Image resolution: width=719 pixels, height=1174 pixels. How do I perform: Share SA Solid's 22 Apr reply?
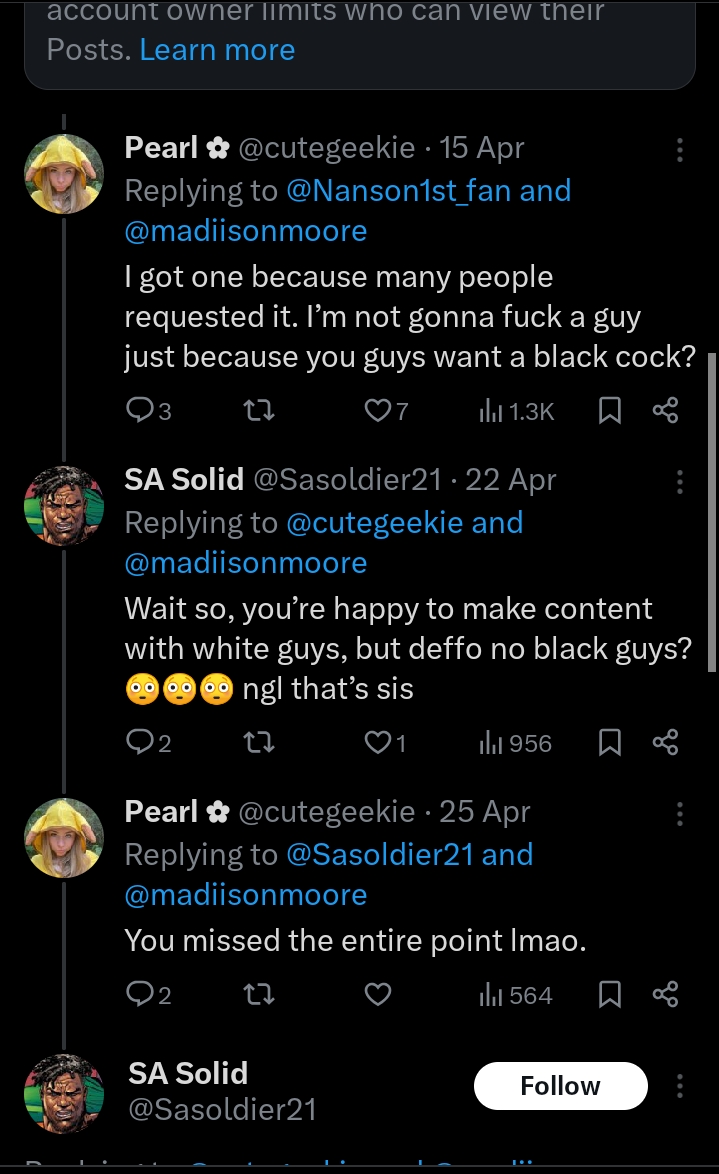666,742
